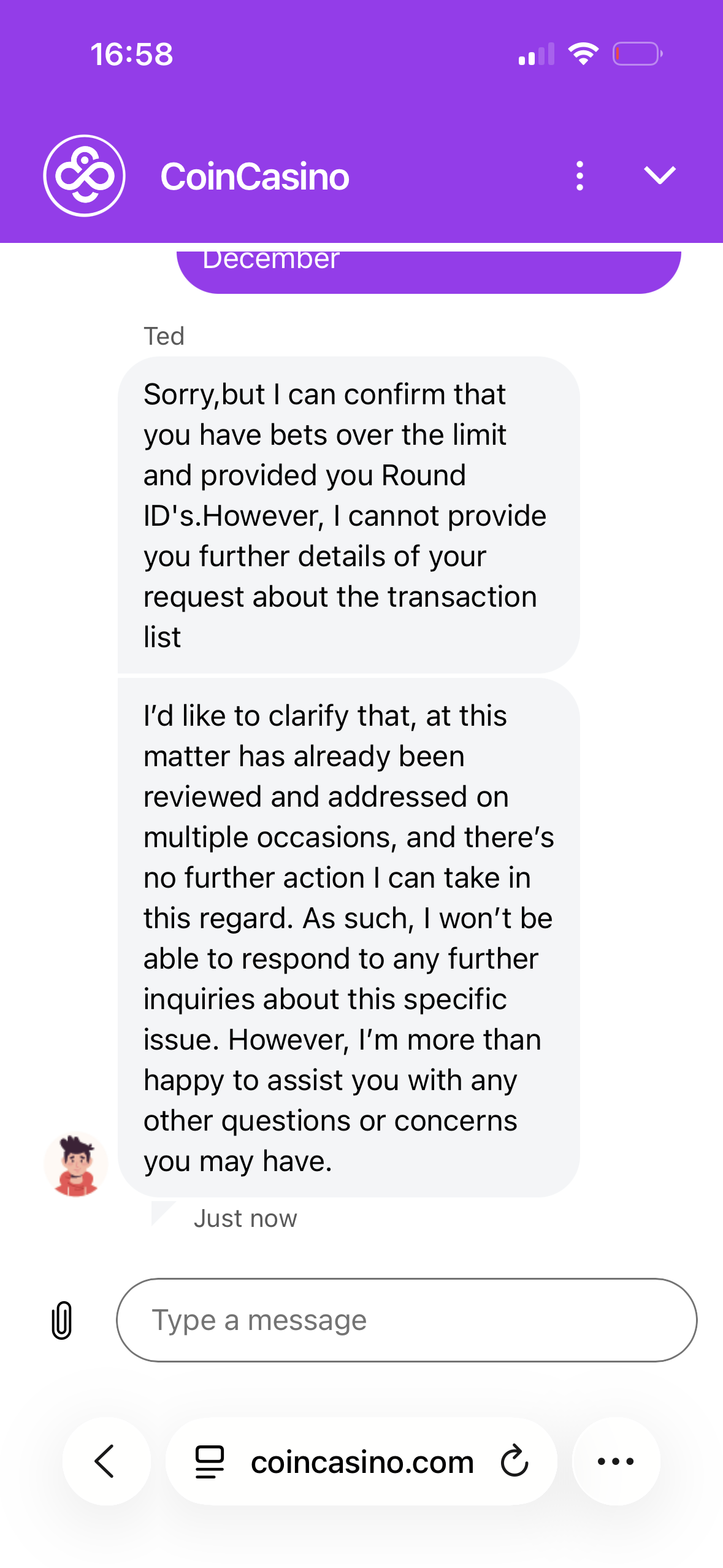This screenshot has height=1568, width=723.
Task: Open the page menu icon left of the URL
Action: [x=210, y=1461]
